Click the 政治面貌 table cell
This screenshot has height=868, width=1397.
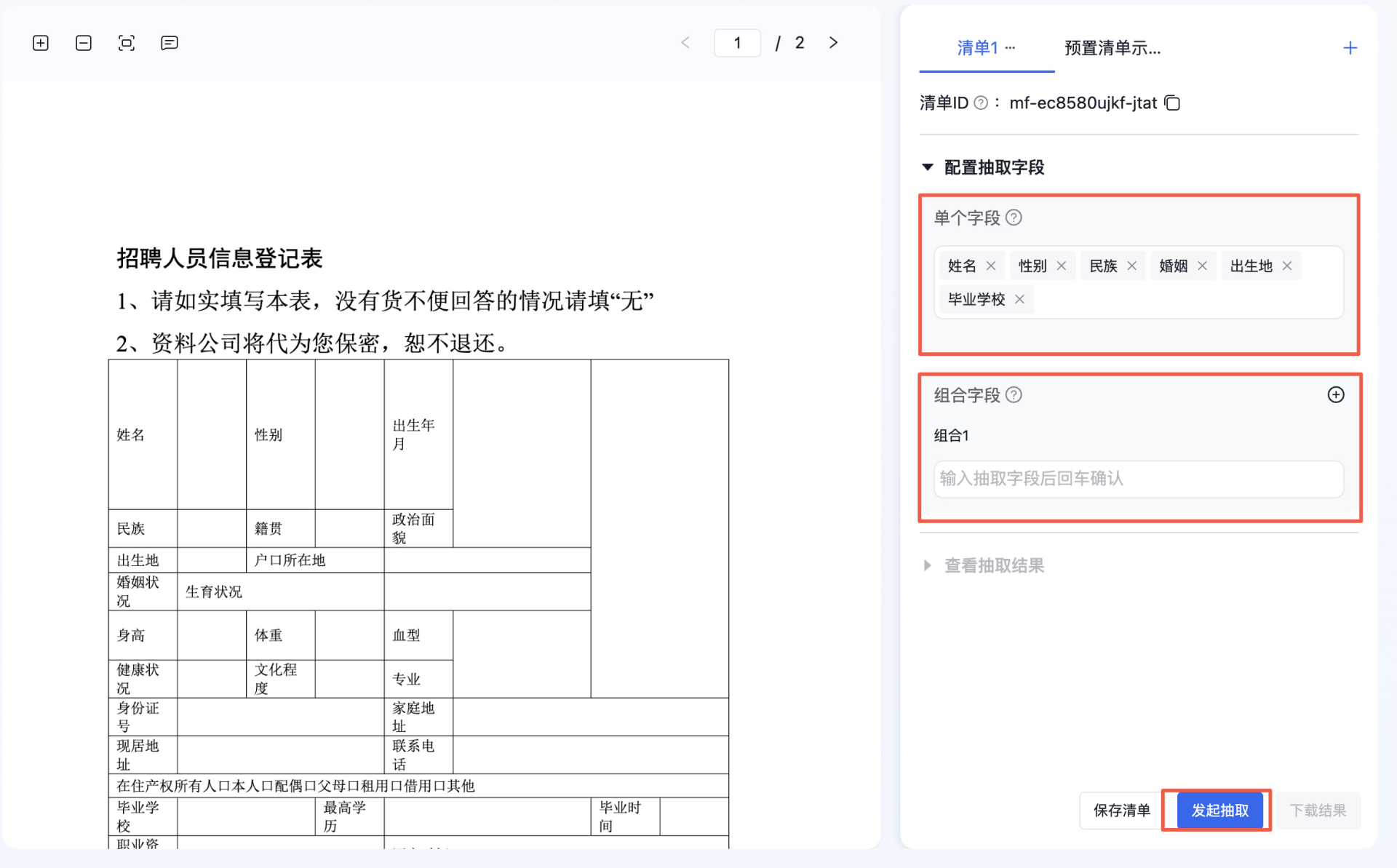[x=418, y=528]
